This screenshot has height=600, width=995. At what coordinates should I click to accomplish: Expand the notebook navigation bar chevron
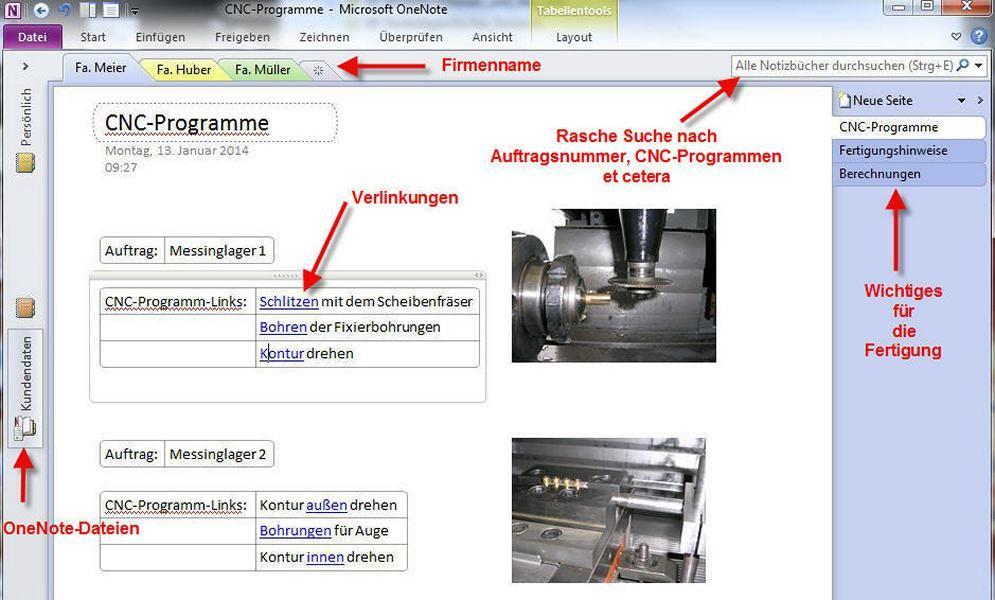[x=25, y=66]
